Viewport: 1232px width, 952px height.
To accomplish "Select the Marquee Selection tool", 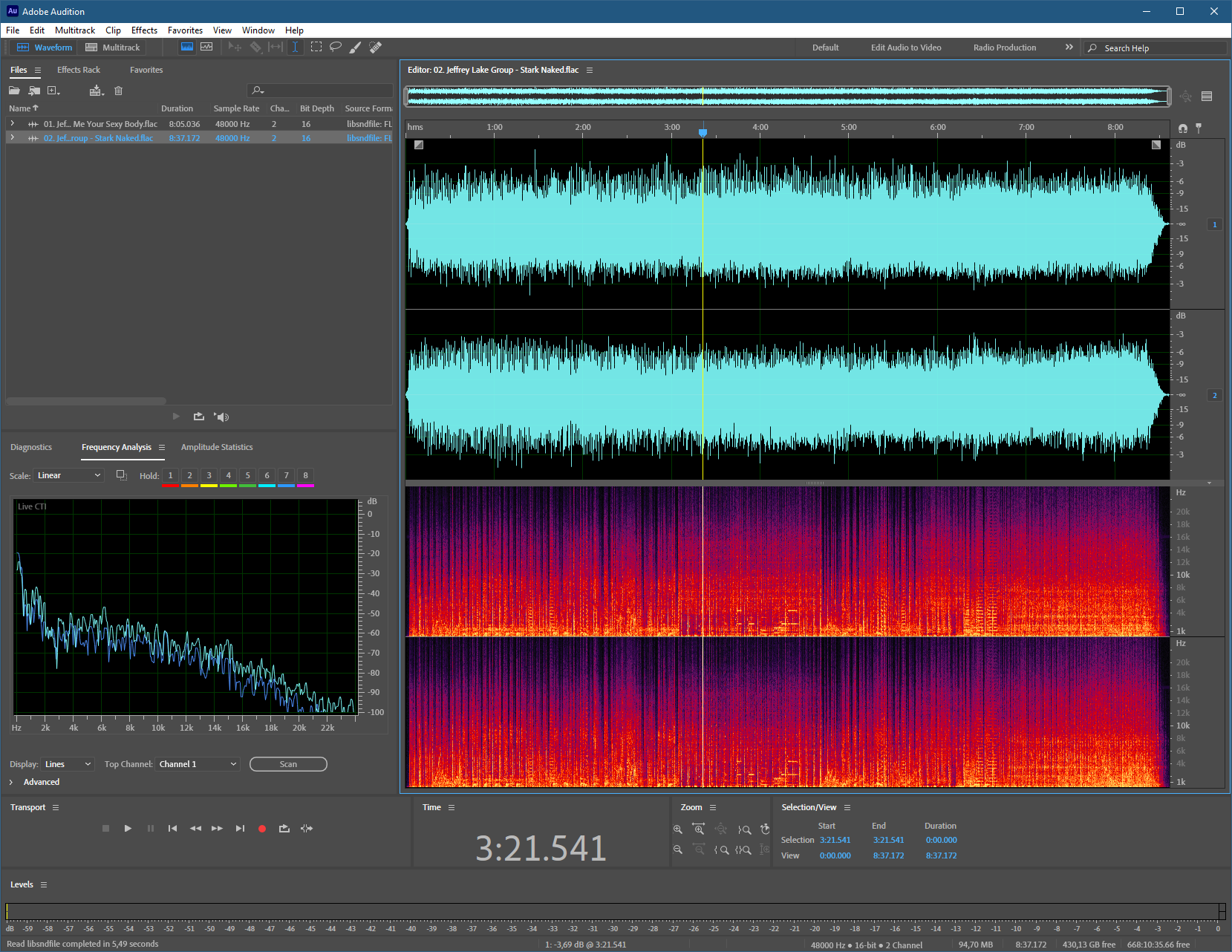I will tap(316, 47).
